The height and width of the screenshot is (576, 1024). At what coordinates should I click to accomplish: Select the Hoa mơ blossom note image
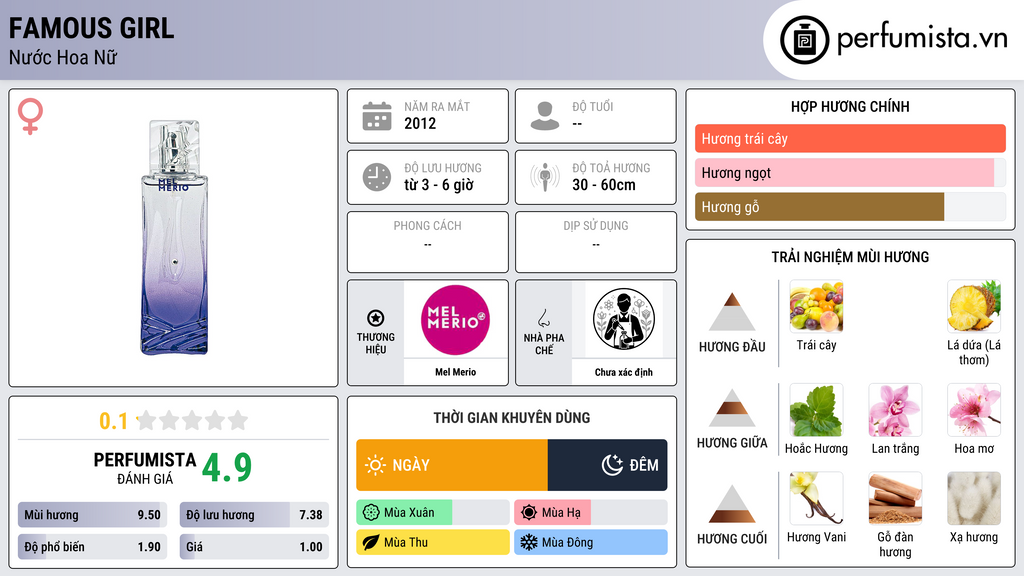tap(974, 410)
